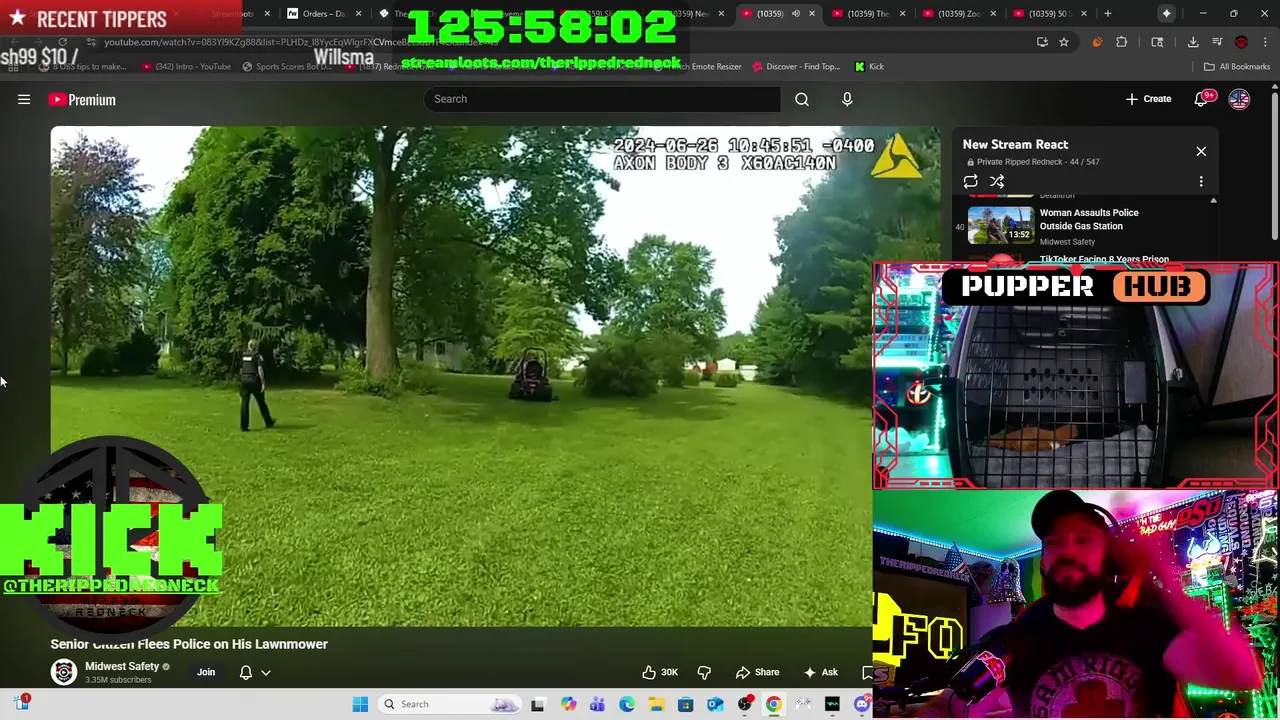This screenshot has height=720, width=1280.
Task: Open OBS Studio from the taskbar
Action: point(745,704)
